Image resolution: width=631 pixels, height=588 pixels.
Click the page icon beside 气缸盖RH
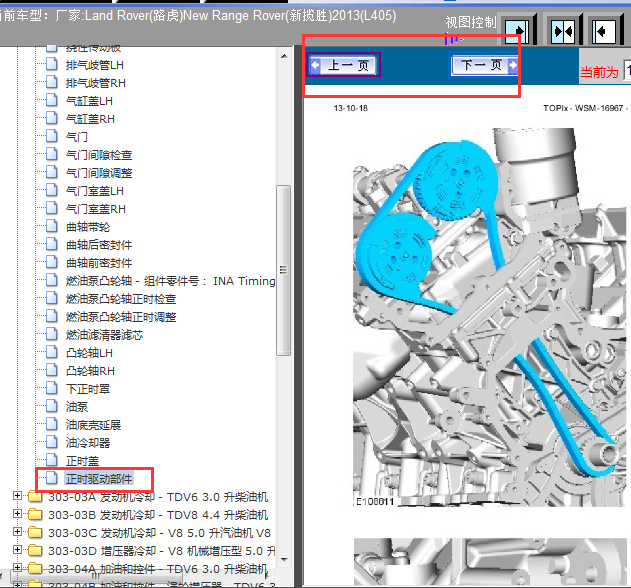[x=52, y=119]
